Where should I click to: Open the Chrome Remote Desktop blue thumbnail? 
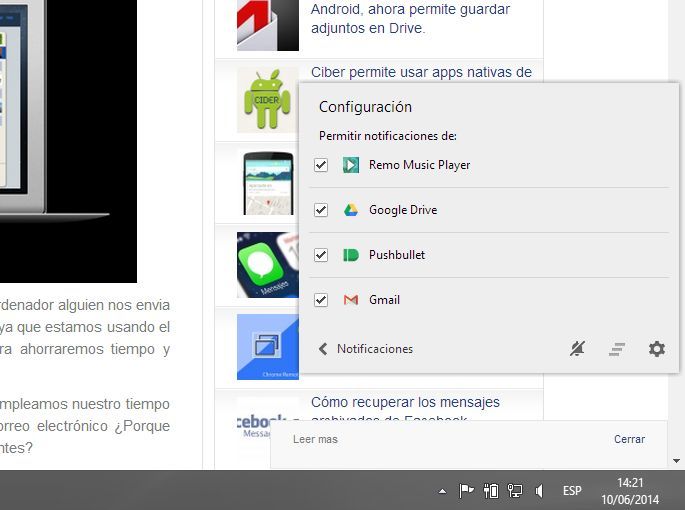pos(268,347)
